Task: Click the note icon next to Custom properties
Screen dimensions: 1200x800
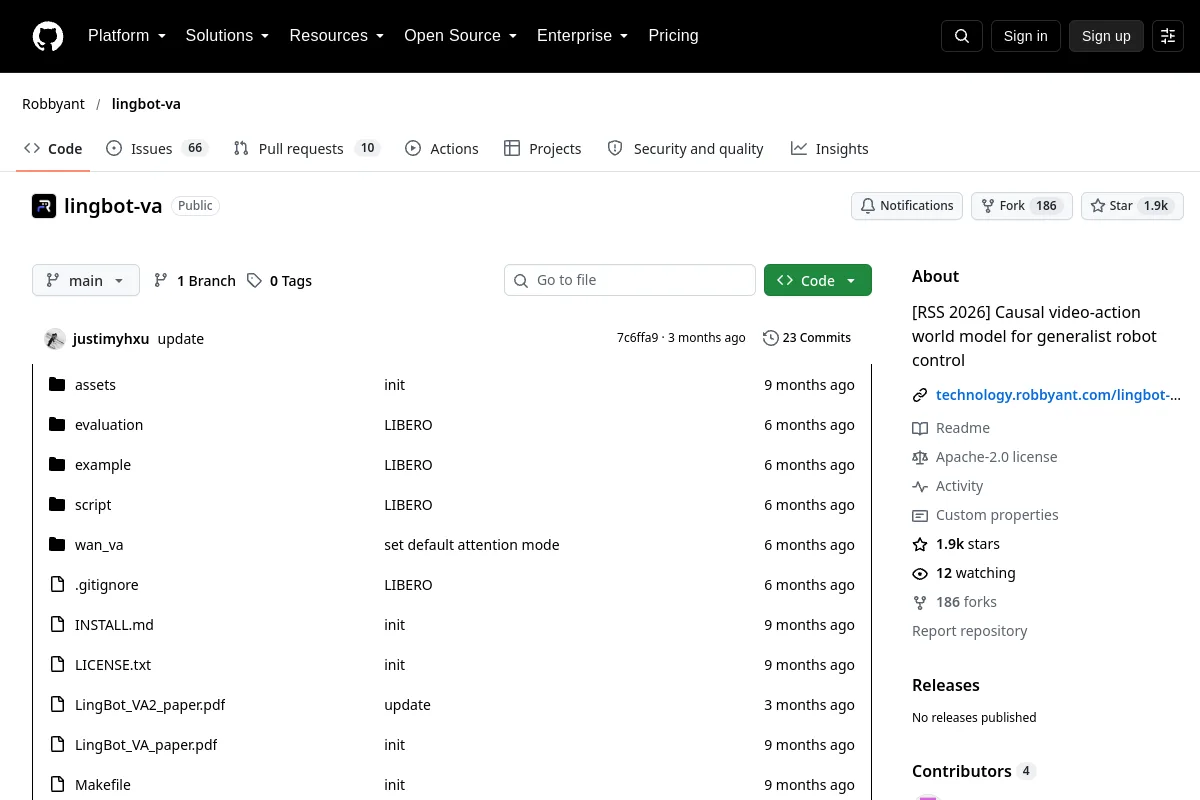Action: pyautogui.click(x=920, y=515)
